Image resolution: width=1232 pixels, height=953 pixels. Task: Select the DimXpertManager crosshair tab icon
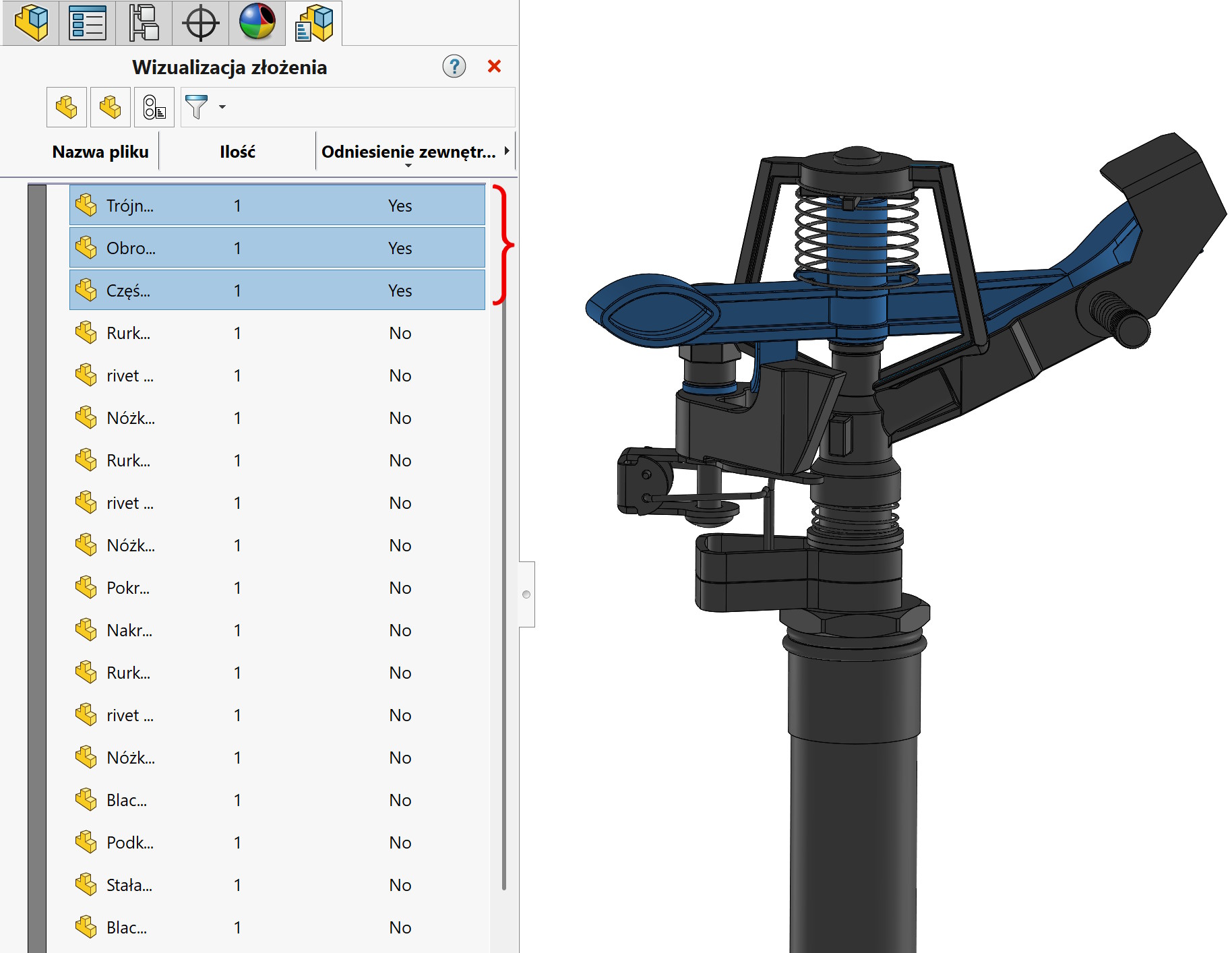pos(200,23)
